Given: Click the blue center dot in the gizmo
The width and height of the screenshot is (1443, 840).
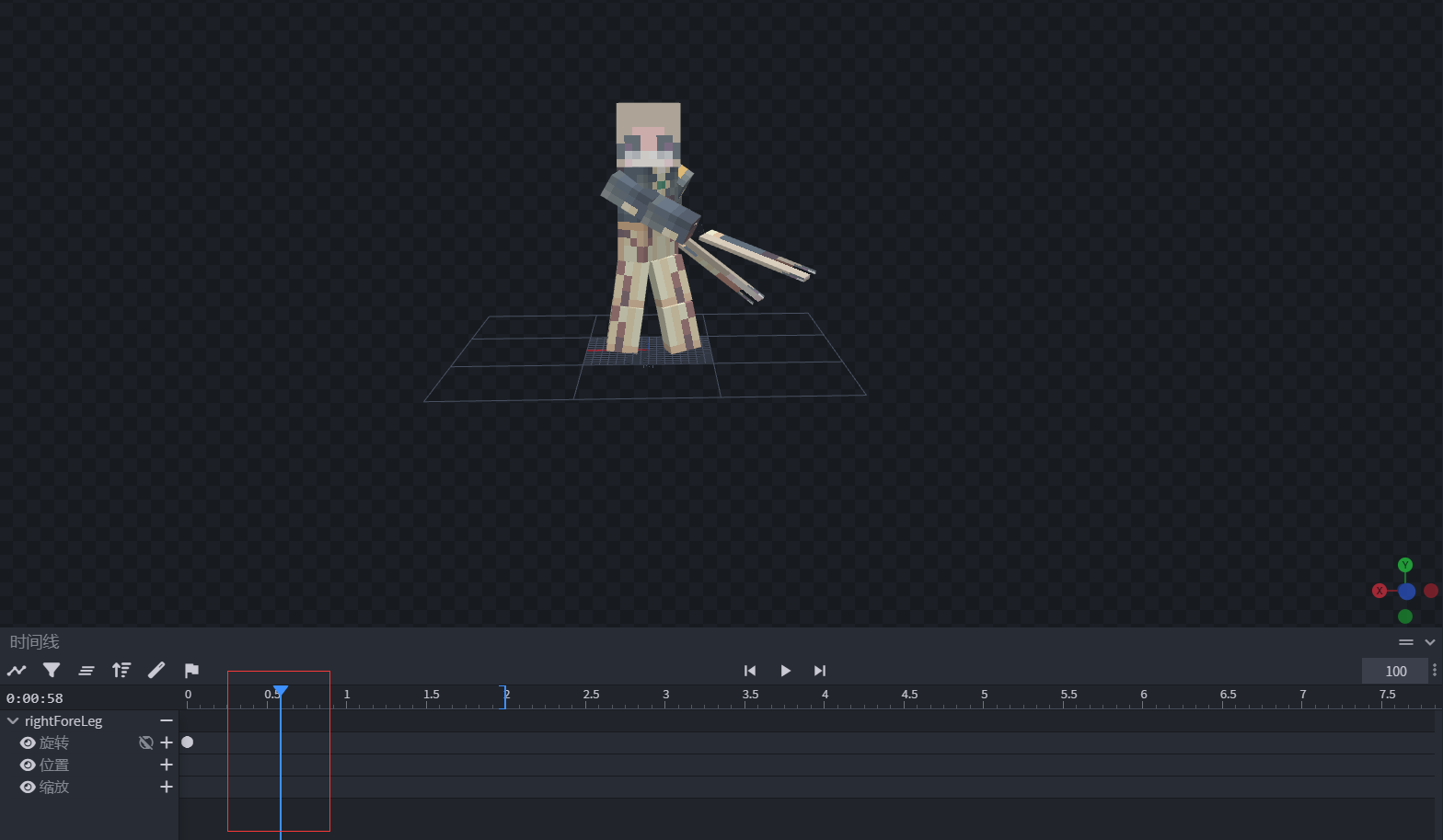Looking at the screenshot, I should click(1406, 592).
